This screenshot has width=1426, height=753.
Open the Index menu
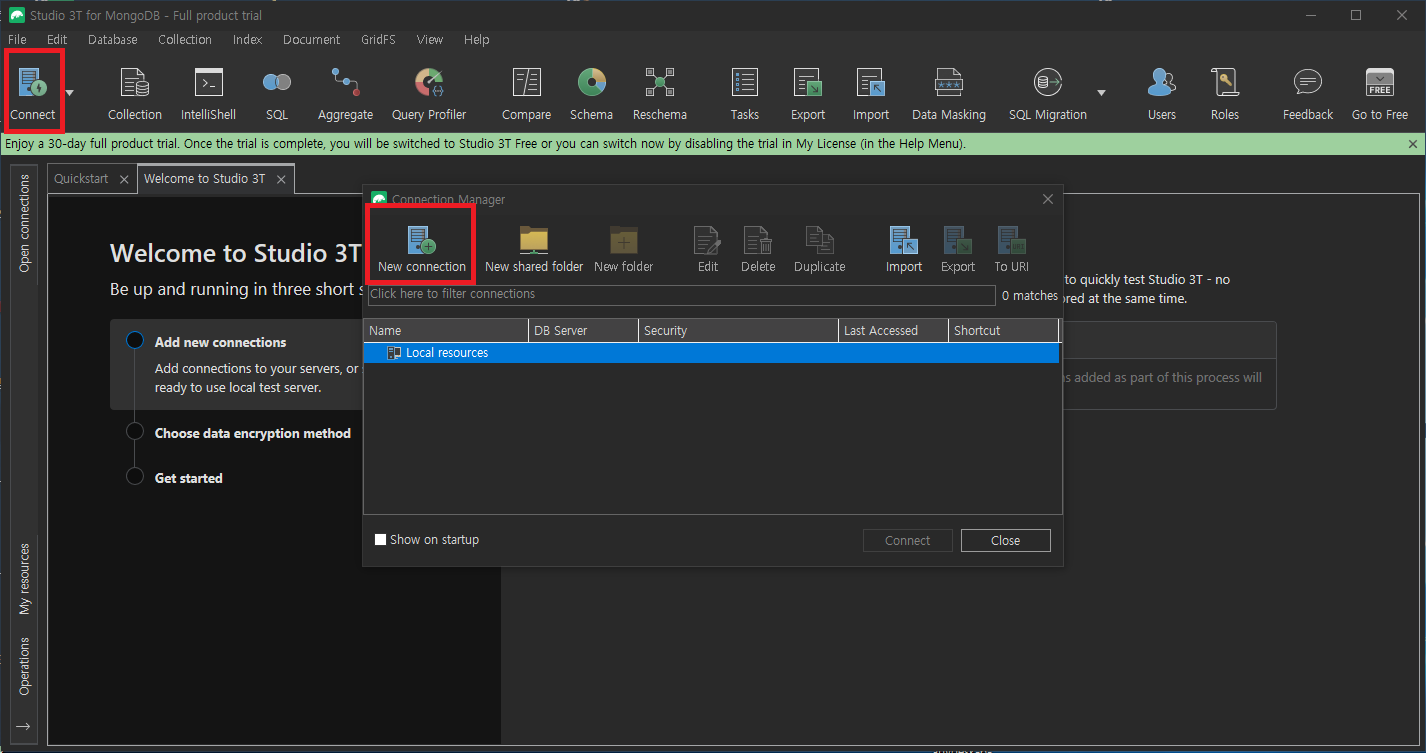pyautogui.click(x=247, y=40)
